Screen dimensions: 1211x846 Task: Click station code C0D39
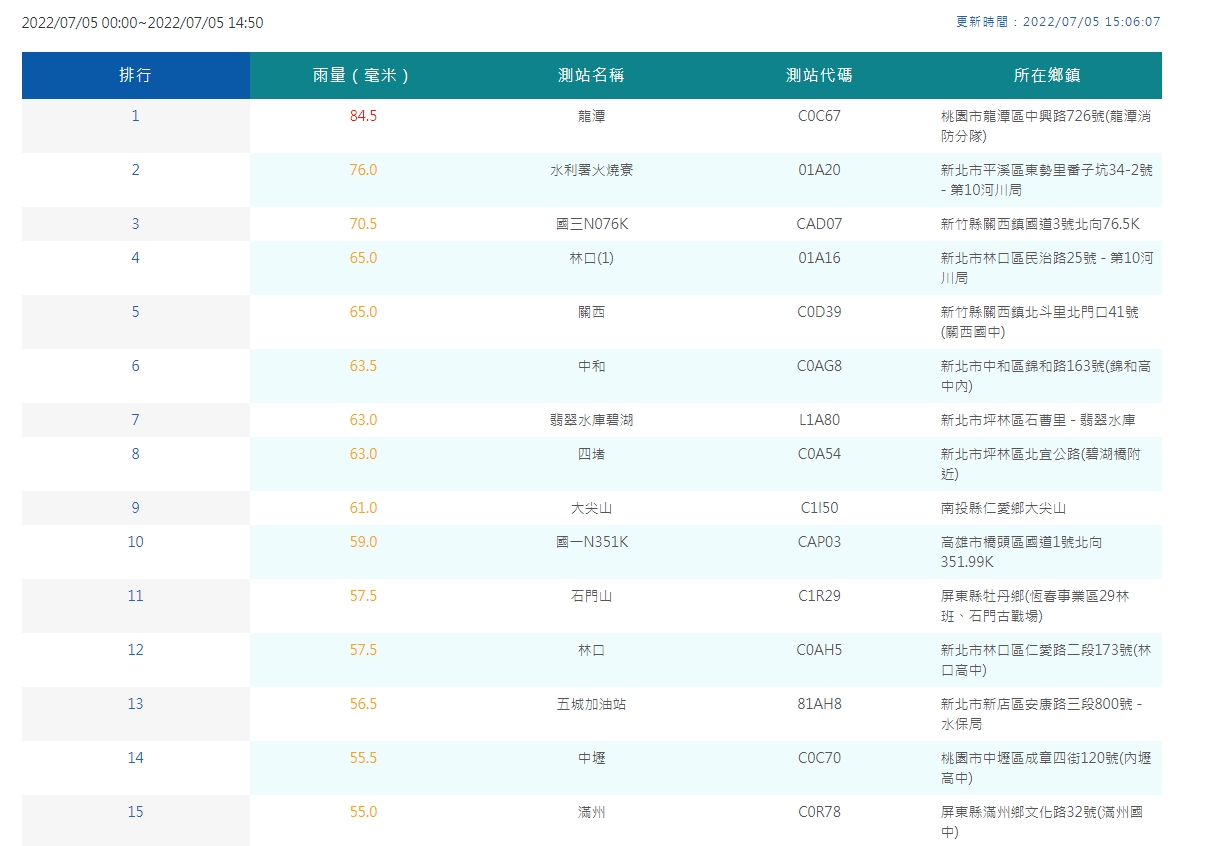pos(819,312)
